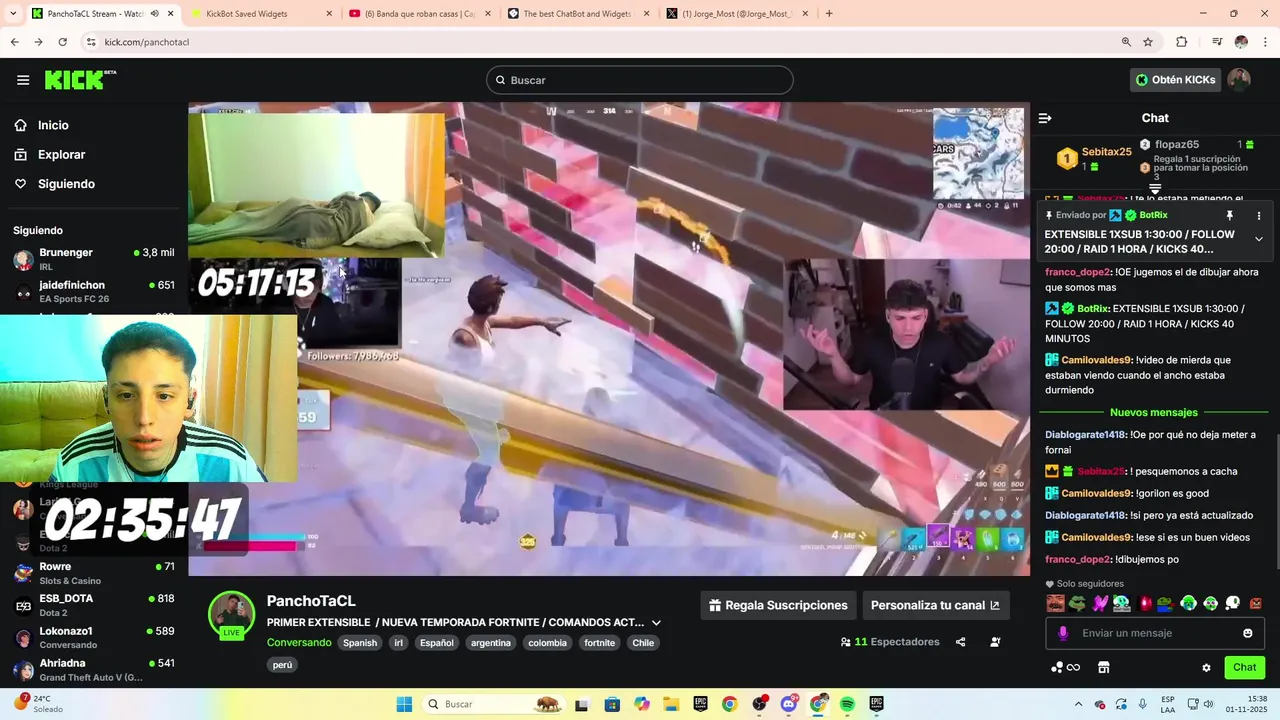Click the Obtén KICKs button
This screenshot has width=1280, height=720.
pyautogui.click(x=1176, y=80)
